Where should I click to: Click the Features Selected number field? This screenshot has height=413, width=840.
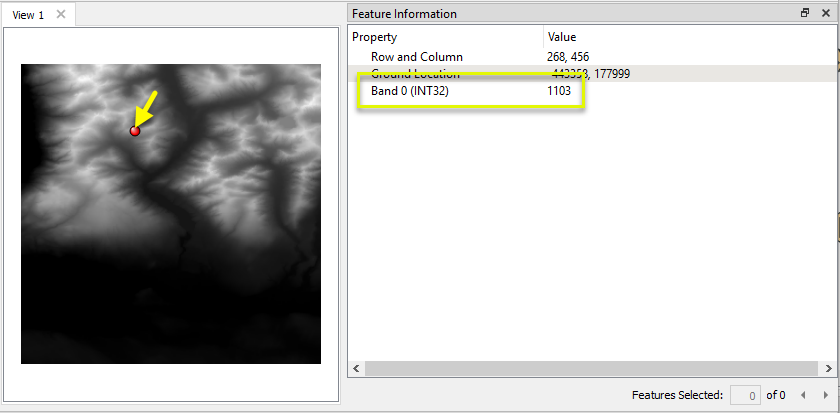pyautogui.click(x=746, y=396)
